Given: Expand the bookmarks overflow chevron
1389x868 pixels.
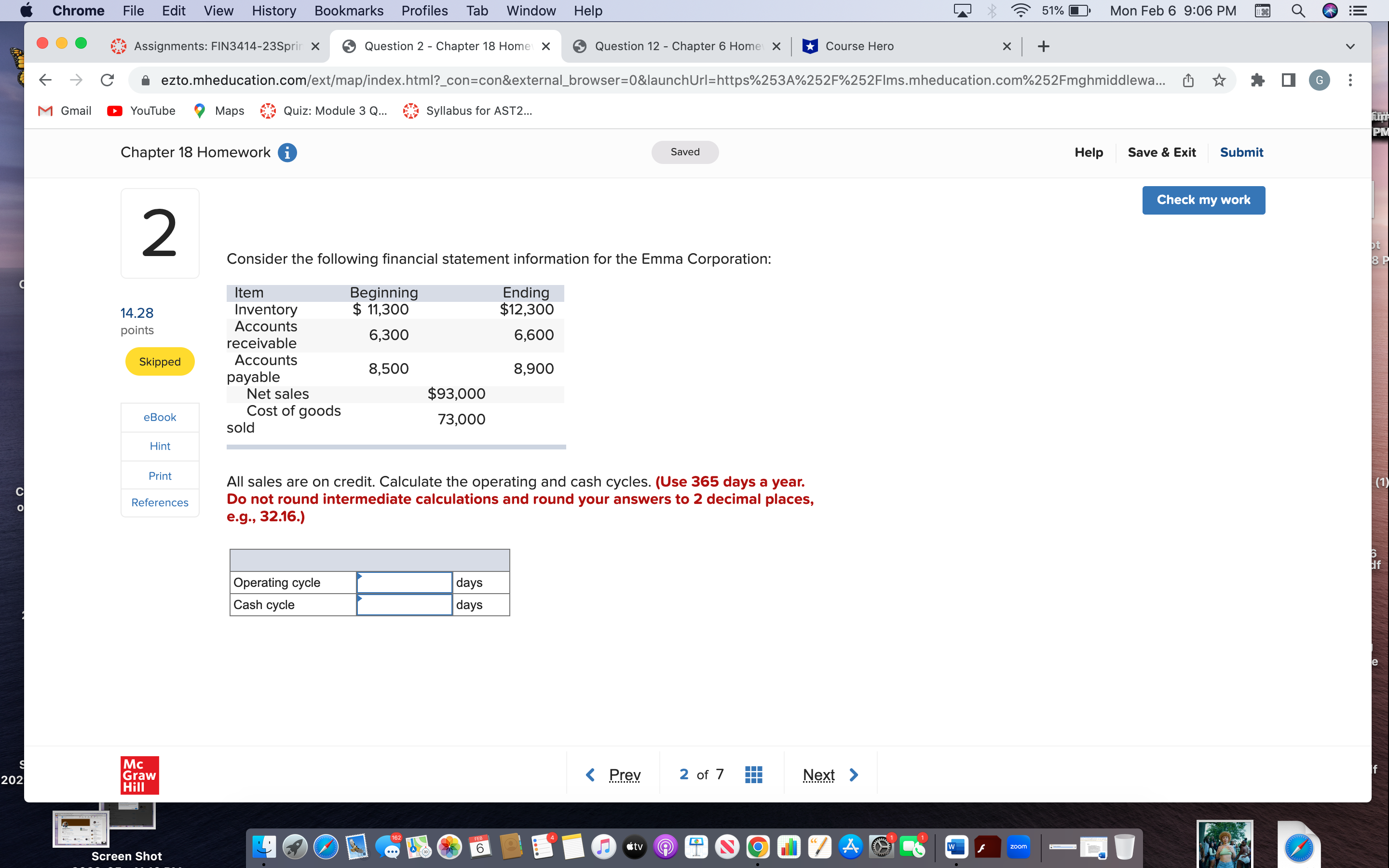Looking at the screenshot, I should pos(1350,46).
